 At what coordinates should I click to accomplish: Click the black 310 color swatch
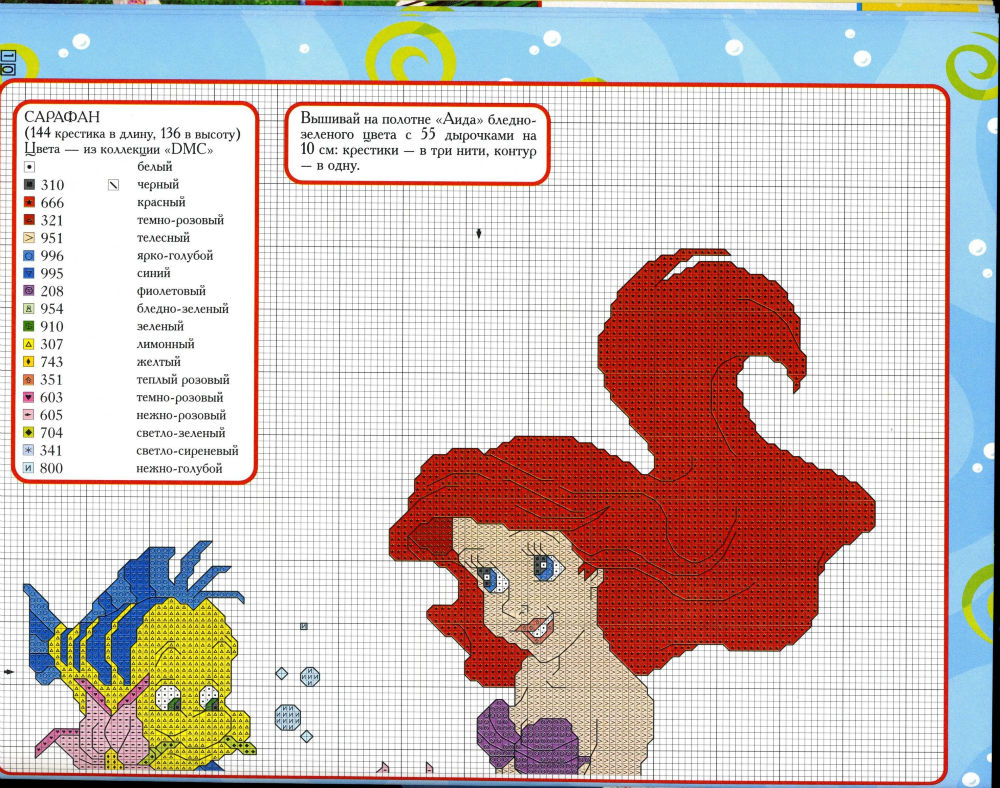(x=30, y=185)
